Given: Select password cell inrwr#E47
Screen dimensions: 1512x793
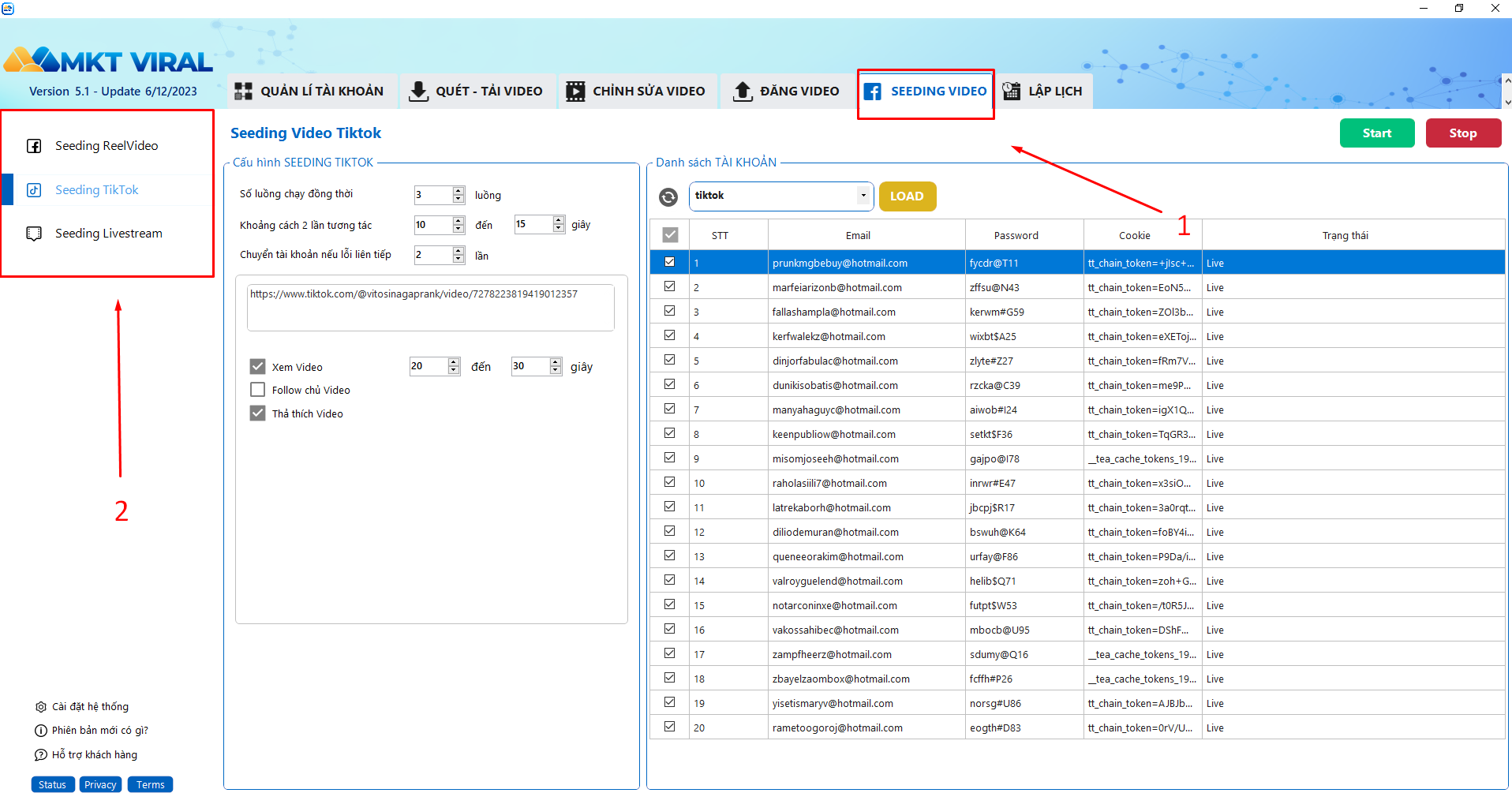Looking at the screenshot, I should pyautogui.click(x=1024, y=483).
